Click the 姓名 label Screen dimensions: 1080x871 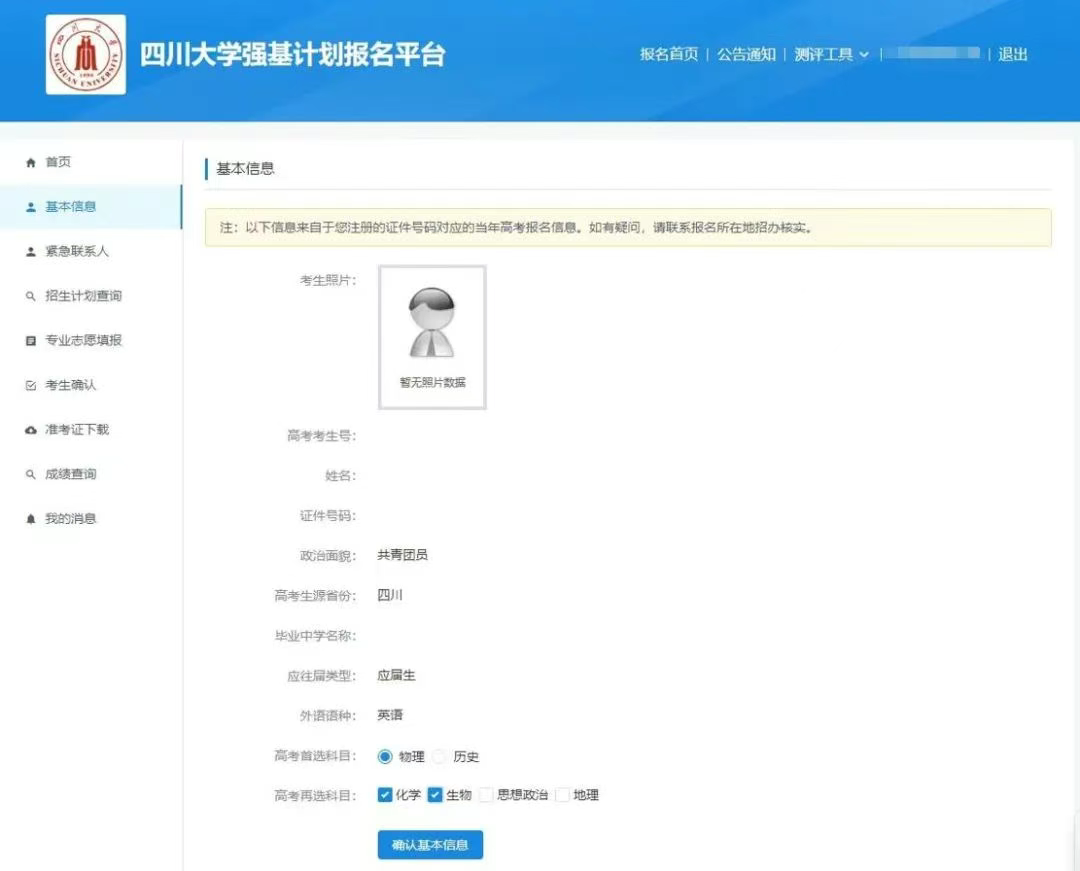point(340,476)
